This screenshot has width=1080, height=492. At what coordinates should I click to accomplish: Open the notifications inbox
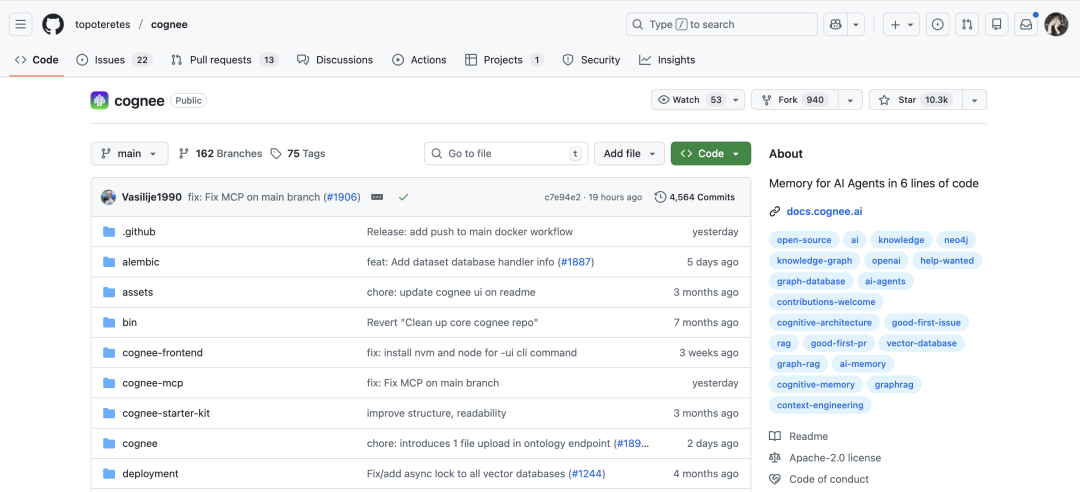click(1026, 24)
